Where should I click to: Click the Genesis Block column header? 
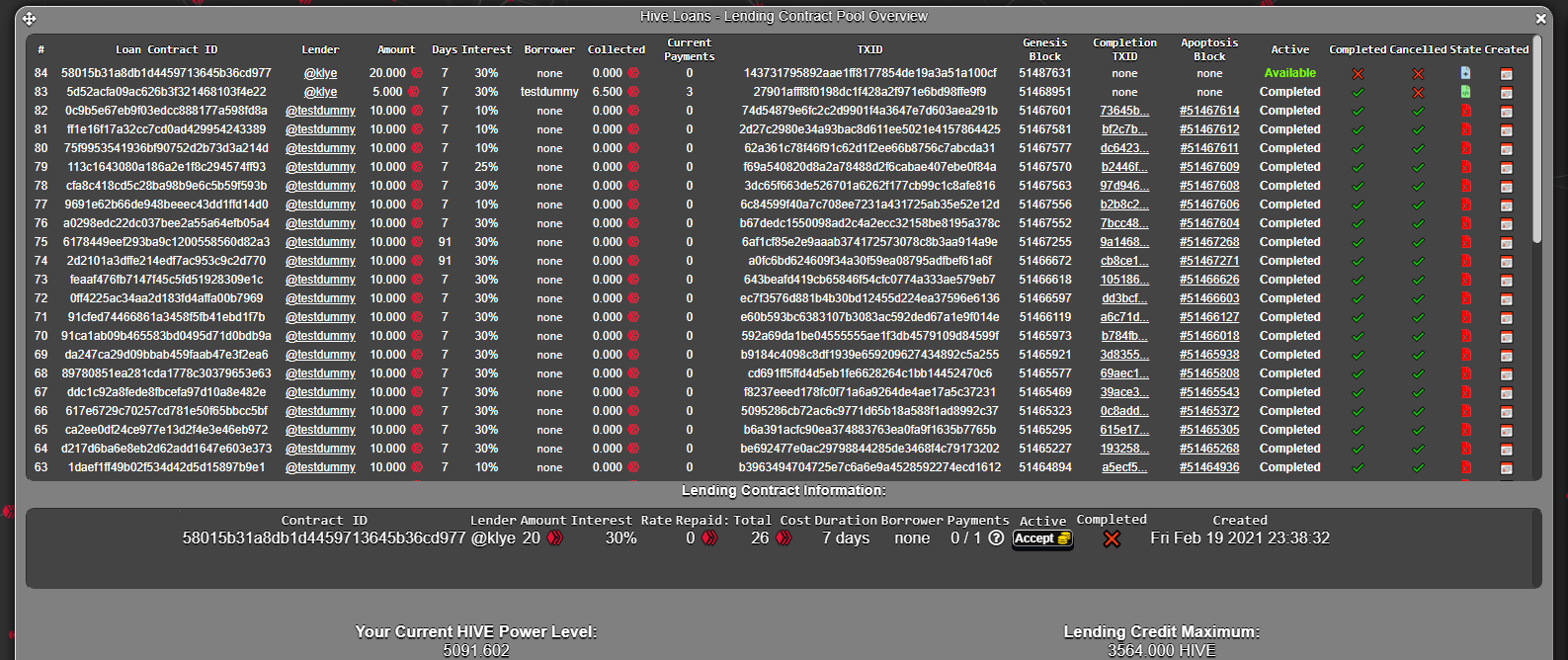[1045, 49]
